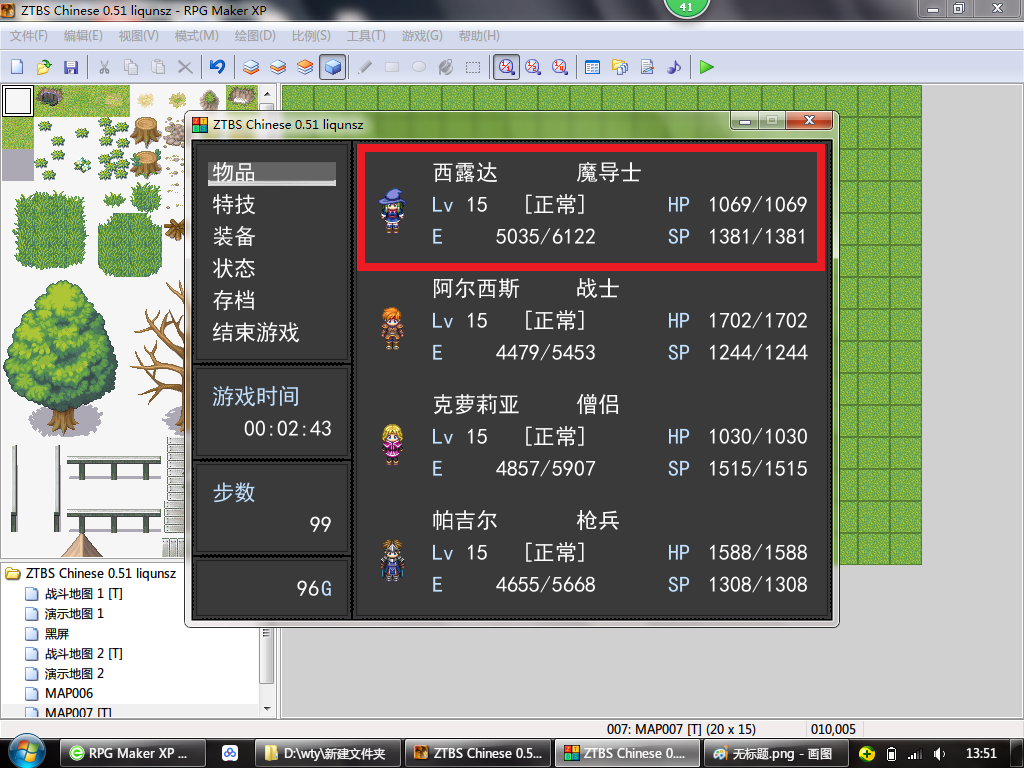Copy using the toolbar copy icon
Viewport: 1024px width, 768px height.
[131, 67]
